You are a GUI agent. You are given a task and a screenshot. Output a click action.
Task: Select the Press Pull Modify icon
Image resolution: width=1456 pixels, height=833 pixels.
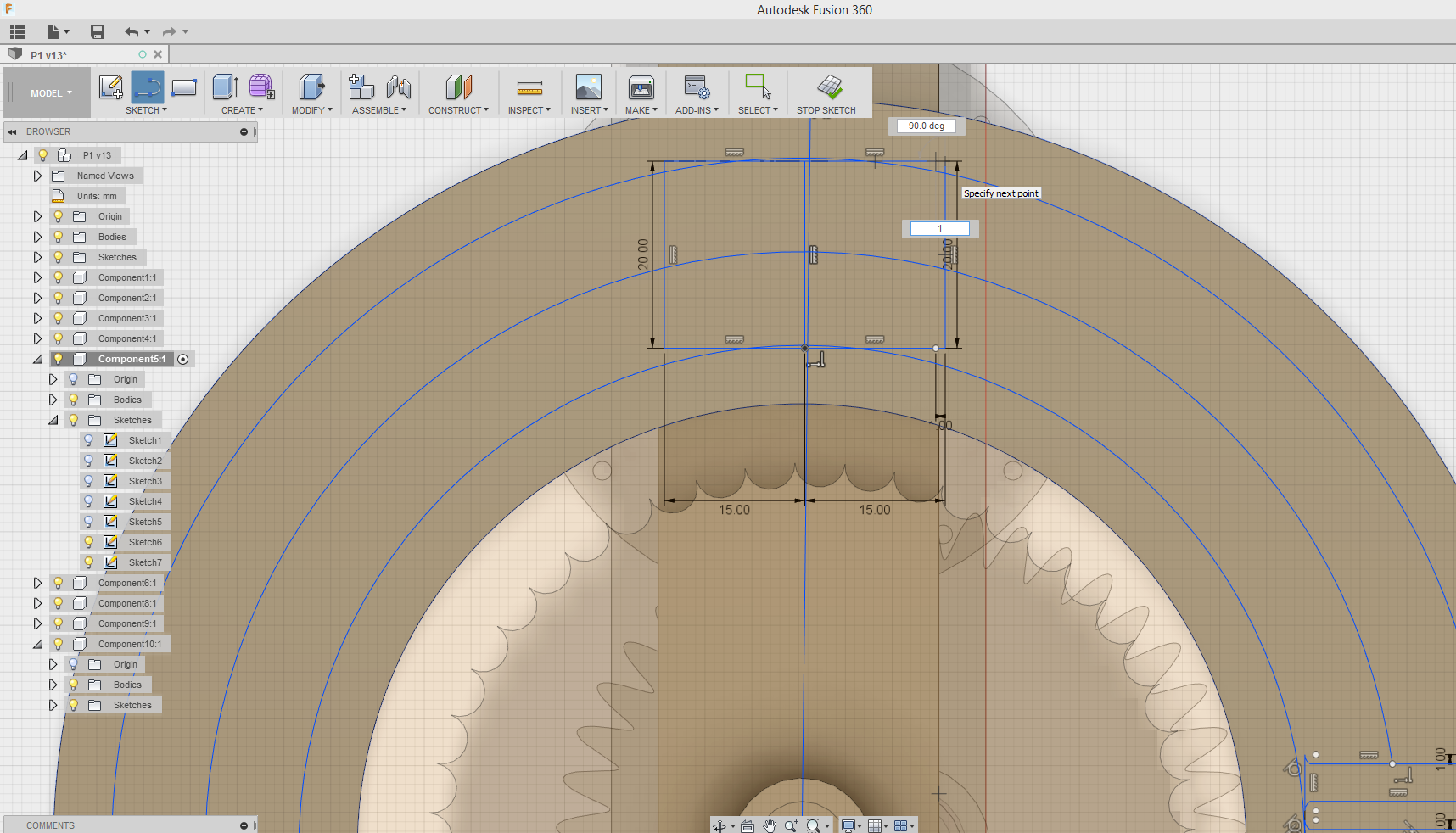click(311, 87)
